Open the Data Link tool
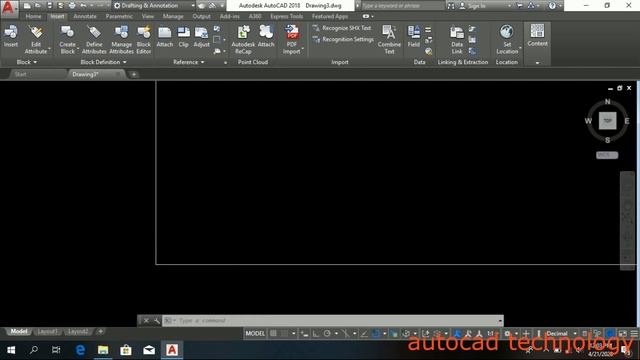 point(457,39)
